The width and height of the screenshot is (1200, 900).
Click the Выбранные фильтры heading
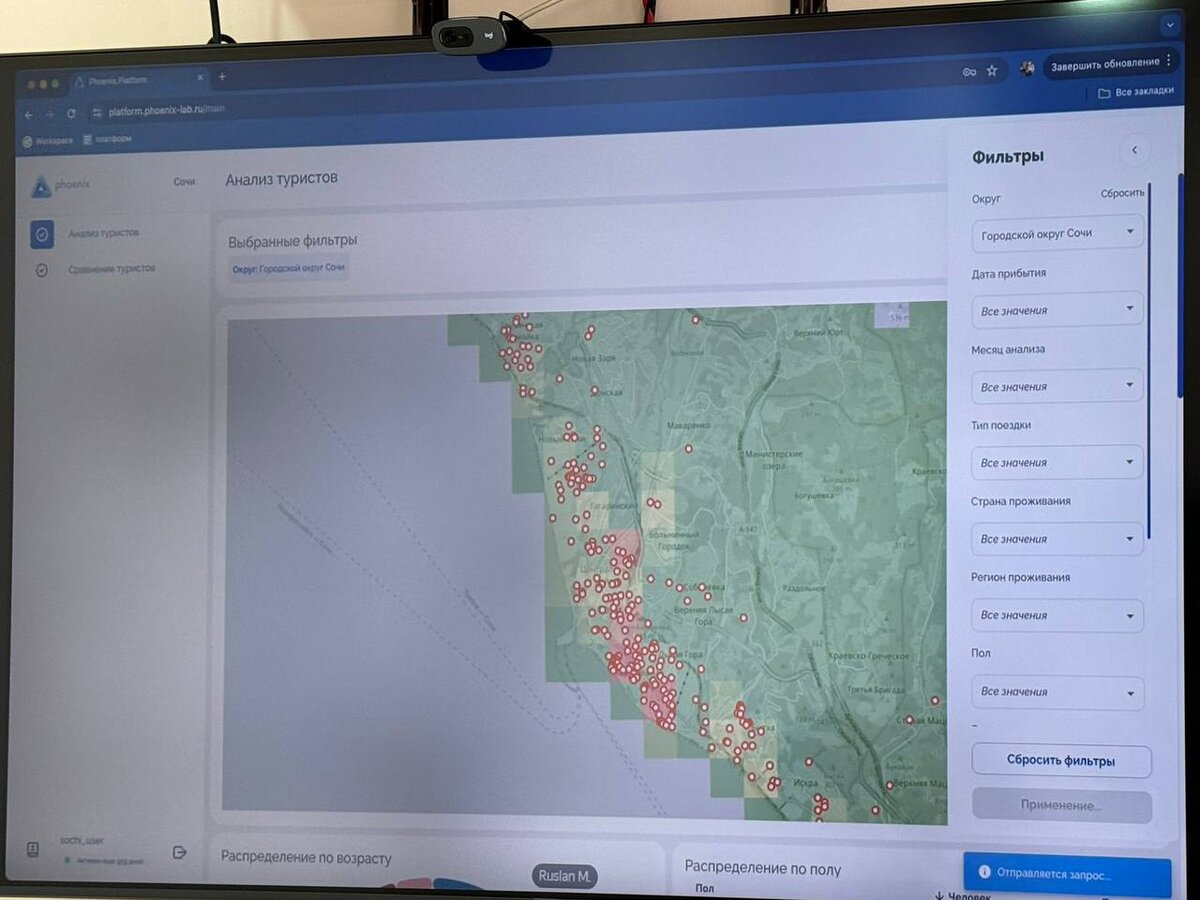292,240
